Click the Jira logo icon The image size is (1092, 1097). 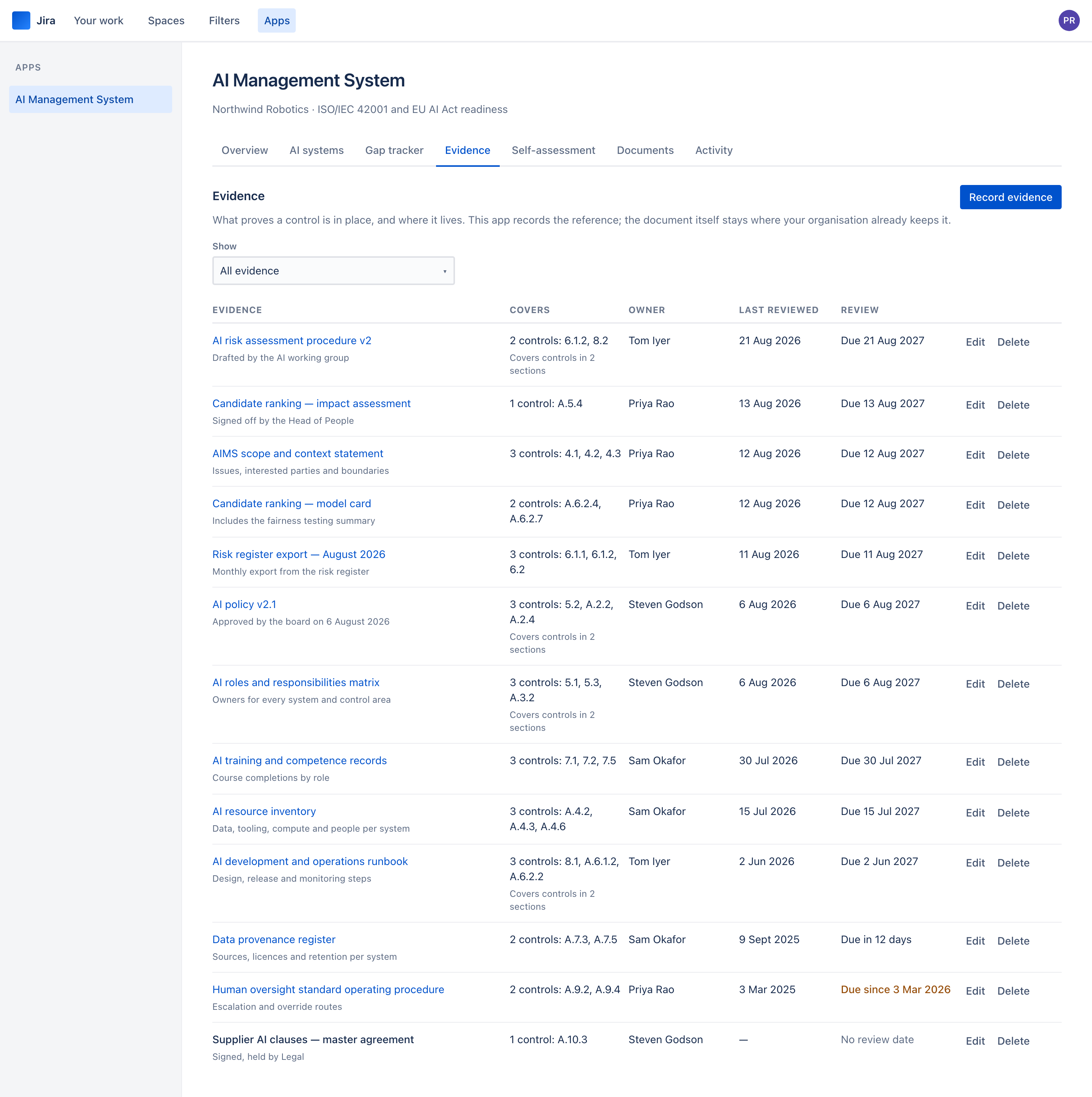click(21, 20)
